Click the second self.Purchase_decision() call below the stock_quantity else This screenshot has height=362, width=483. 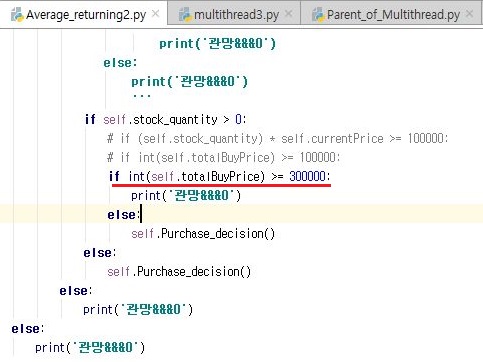(179, 272)
